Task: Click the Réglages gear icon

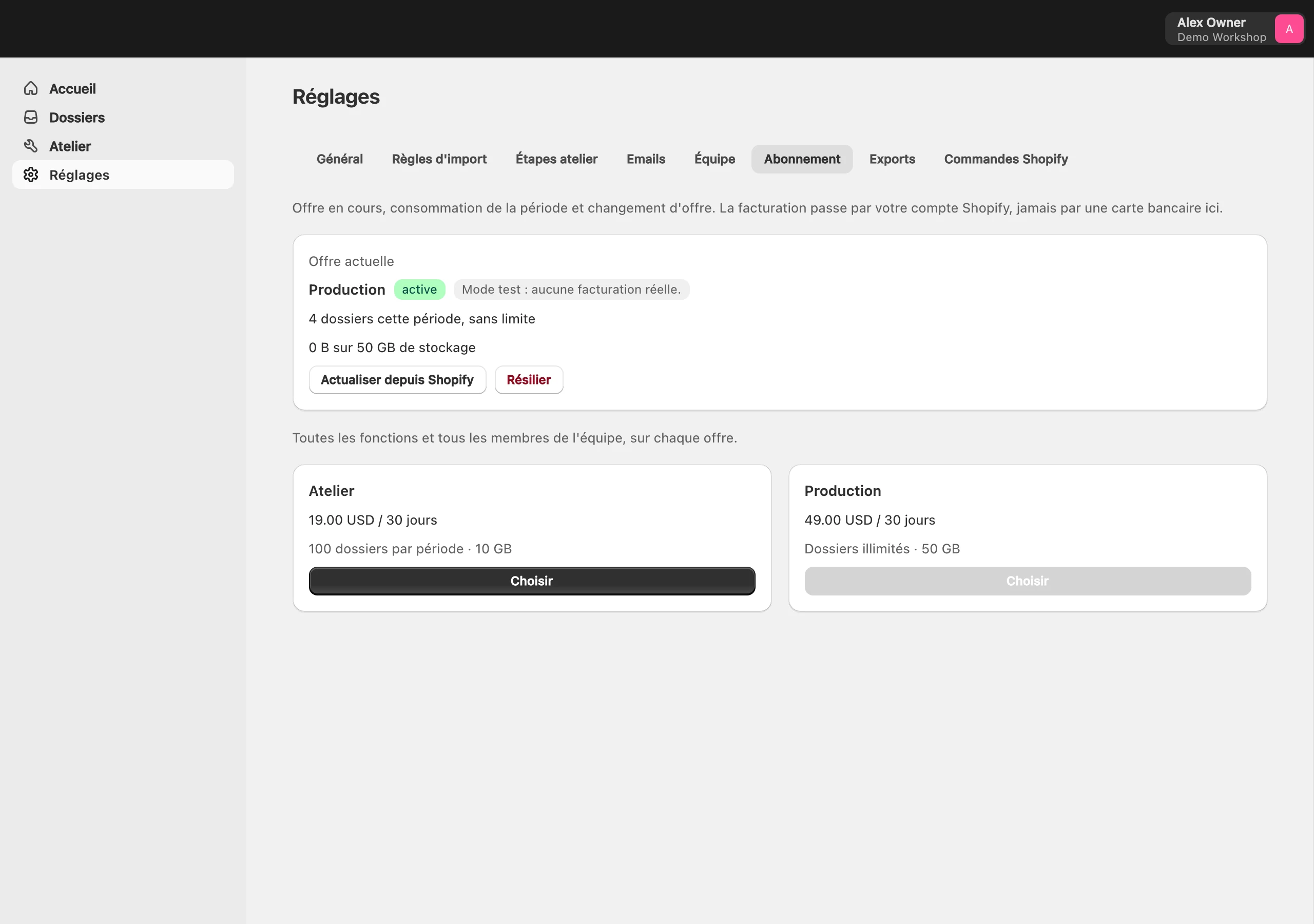Action: tap(31, 175)
